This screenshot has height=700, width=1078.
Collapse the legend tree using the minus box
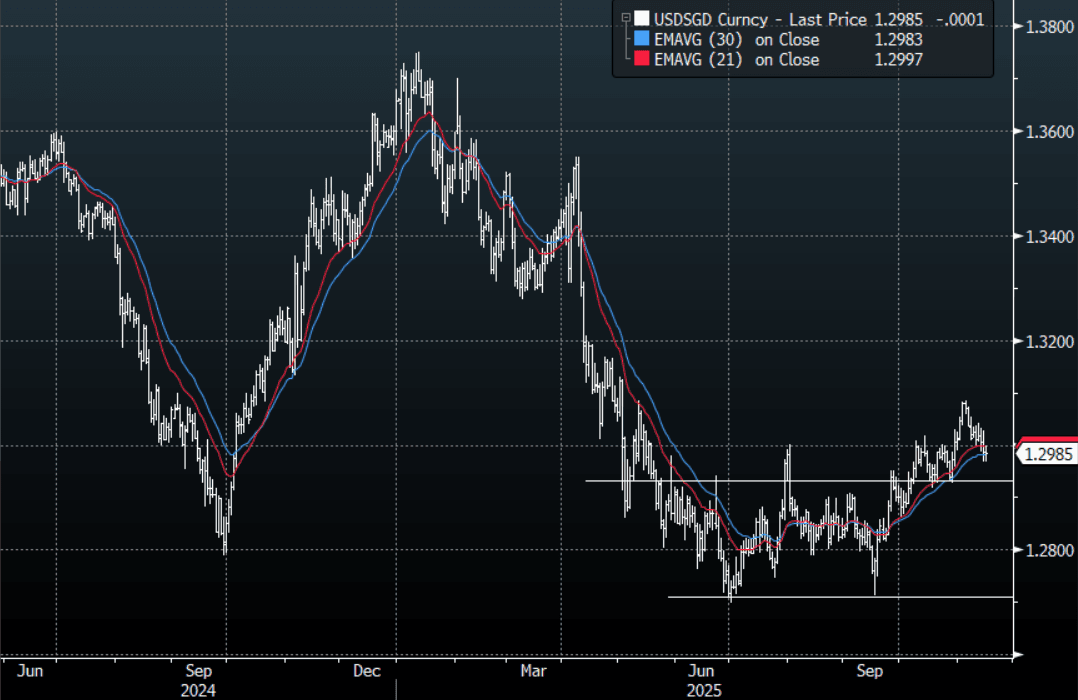point(627,19)
